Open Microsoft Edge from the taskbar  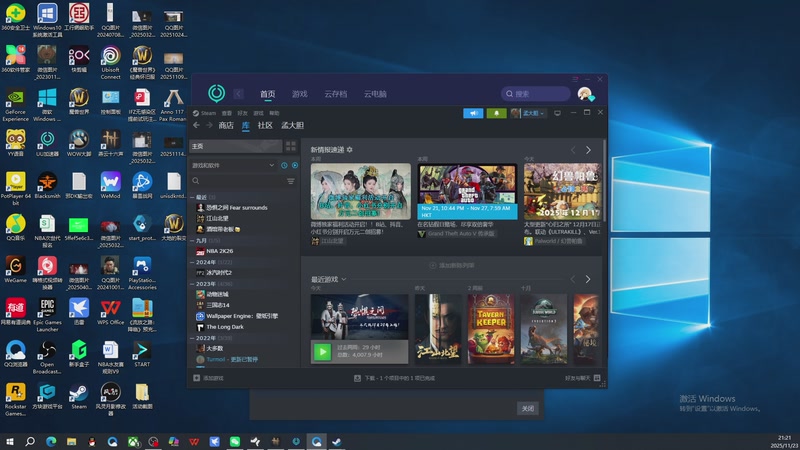point(51,441)
